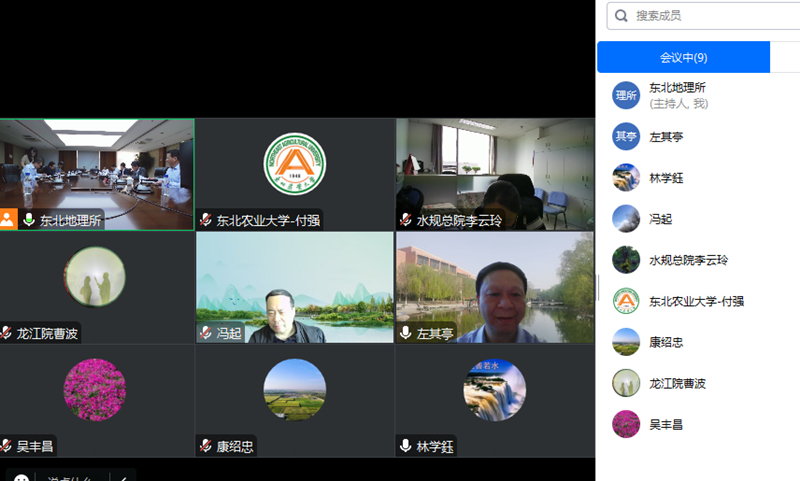Click 东北农业大学-付强 logo avatar in member list

point(626,301)
